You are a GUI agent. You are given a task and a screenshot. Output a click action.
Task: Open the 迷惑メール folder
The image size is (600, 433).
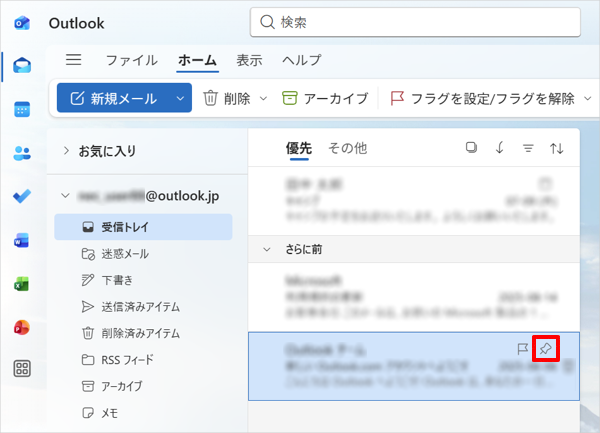click(x=143, y=254)
